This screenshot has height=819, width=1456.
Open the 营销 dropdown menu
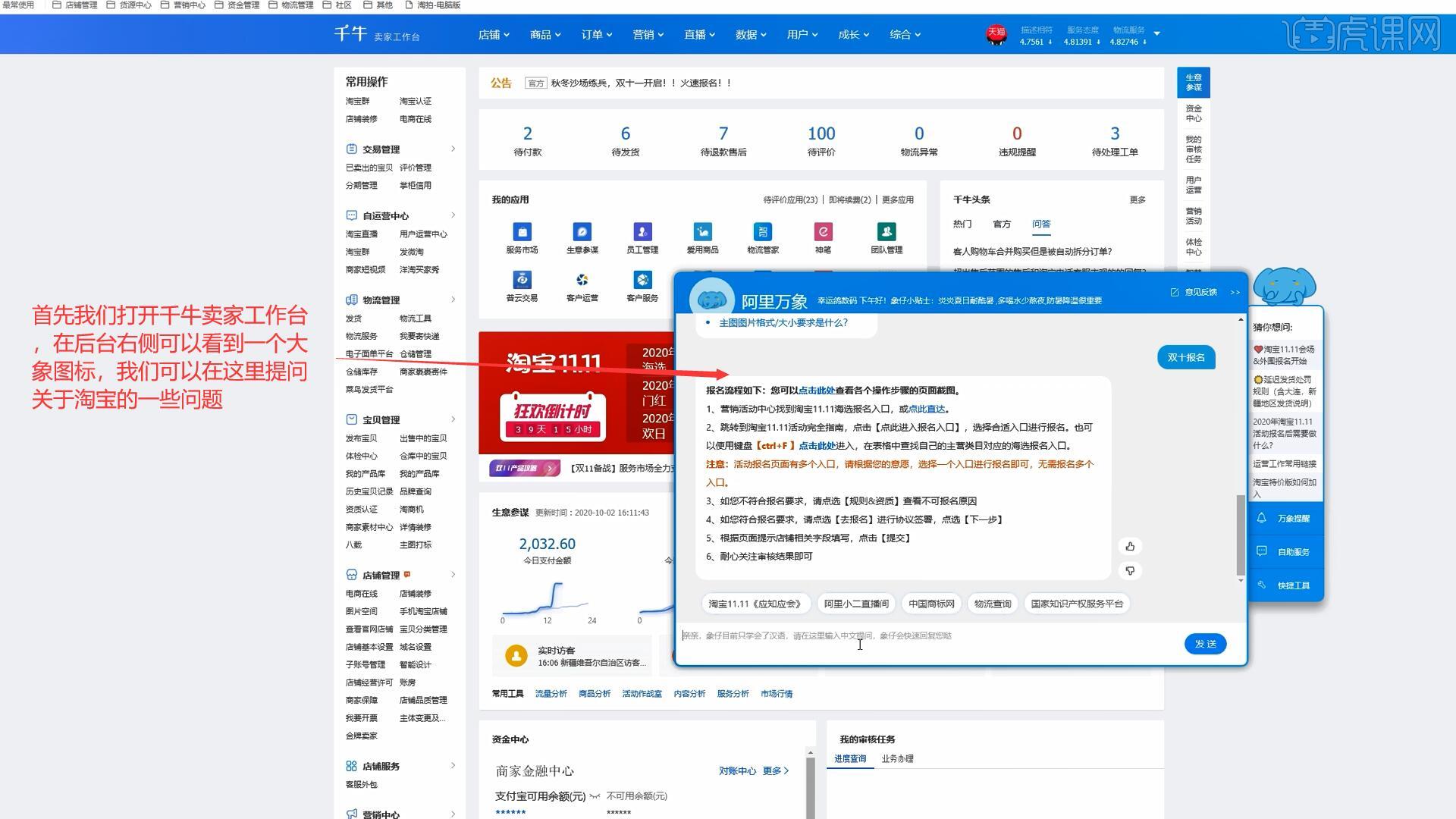pos(648,34)
